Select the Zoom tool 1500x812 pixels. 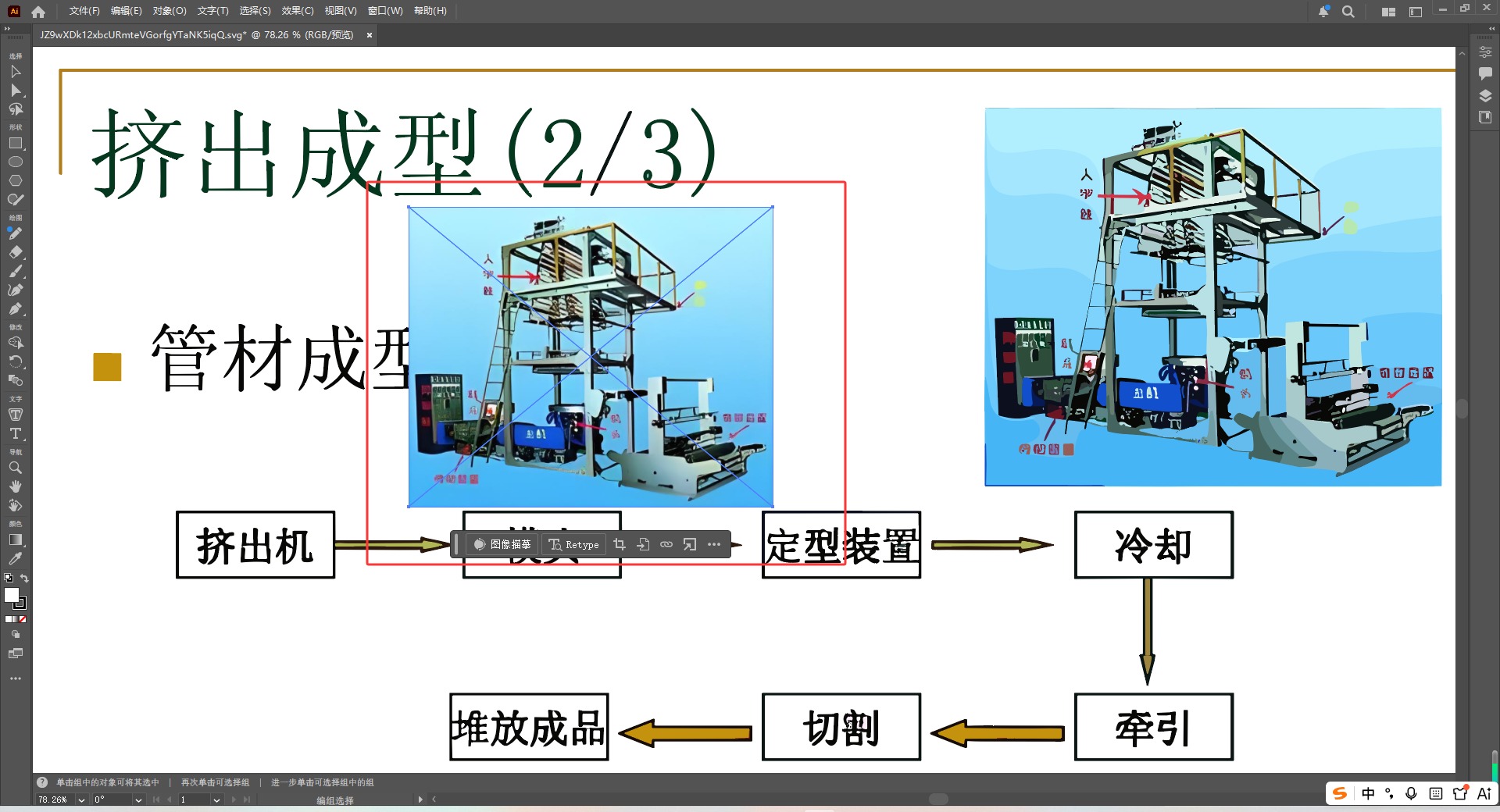pos(15,468)
